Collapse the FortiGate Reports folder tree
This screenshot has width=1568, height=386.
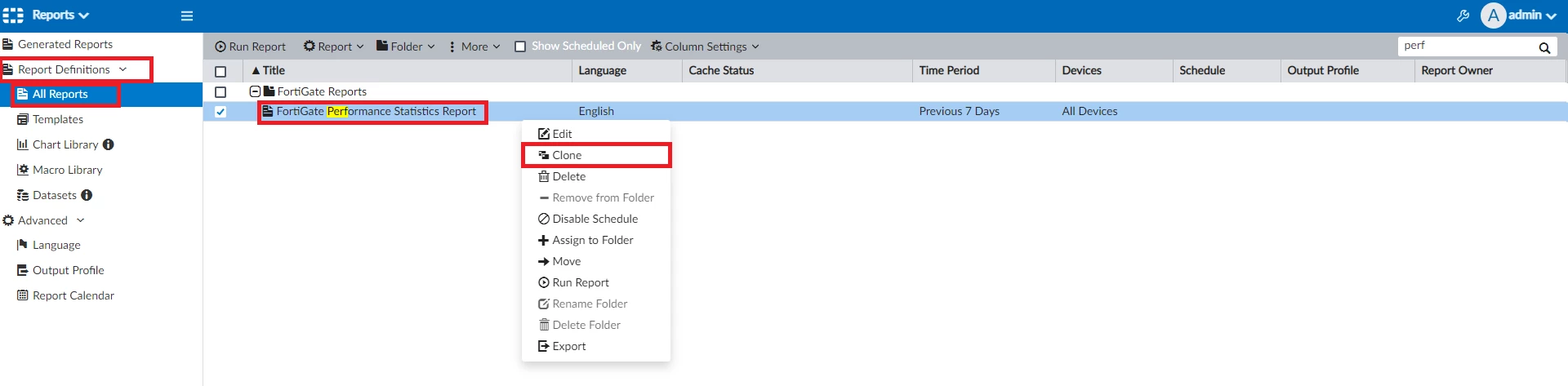(x=255, y=91)
